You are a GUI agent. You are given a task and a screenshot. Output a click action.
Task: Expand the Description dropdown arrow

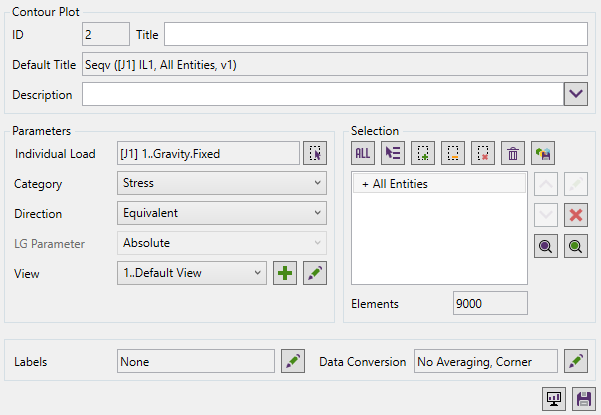coord(575,94)
